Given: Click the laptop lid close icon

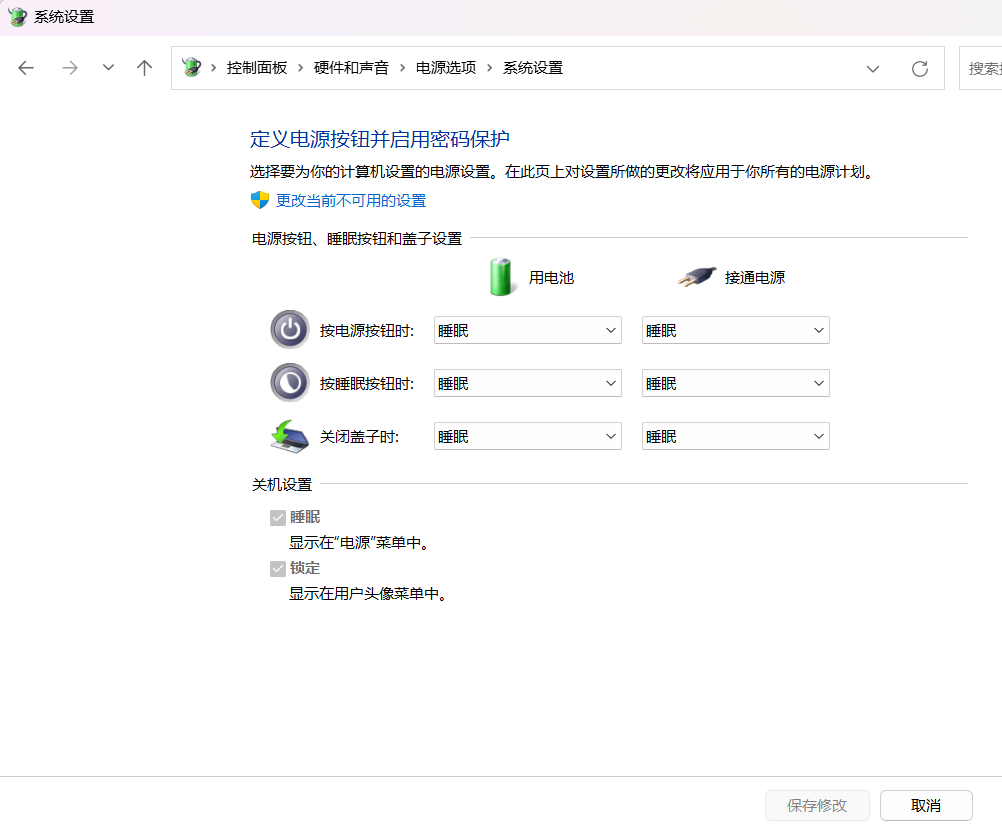Looking at the screenshot, I should point(289,436).
